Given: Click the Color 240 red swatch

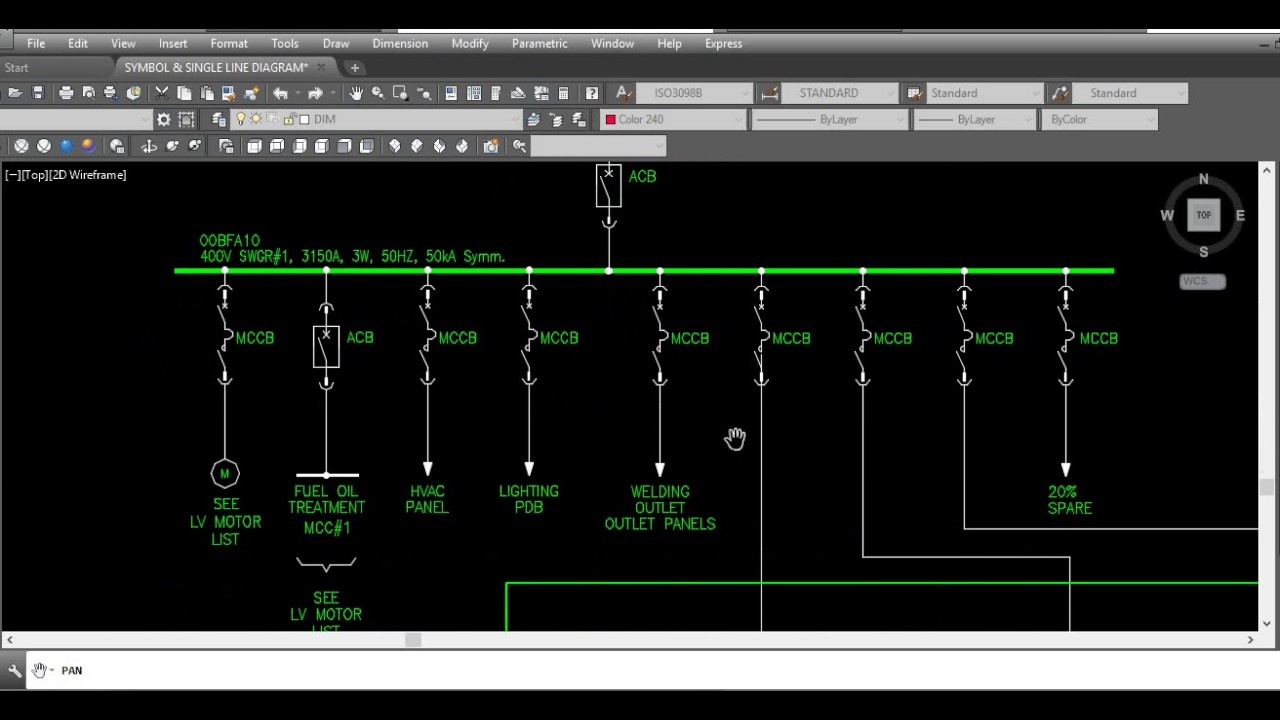Looking at the screenshot, I should coord(610,119).
